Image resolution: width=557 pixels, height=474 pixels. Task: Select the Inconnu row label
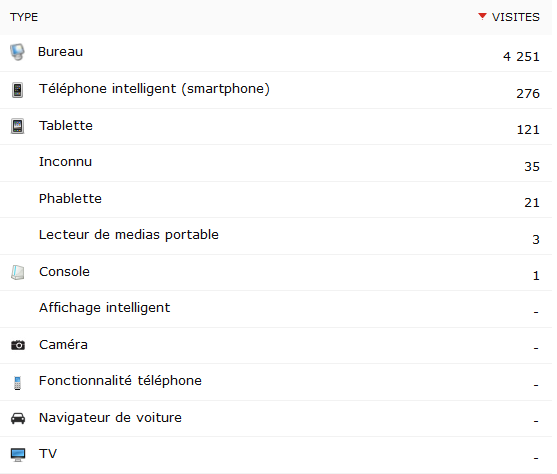click(65, 162)
